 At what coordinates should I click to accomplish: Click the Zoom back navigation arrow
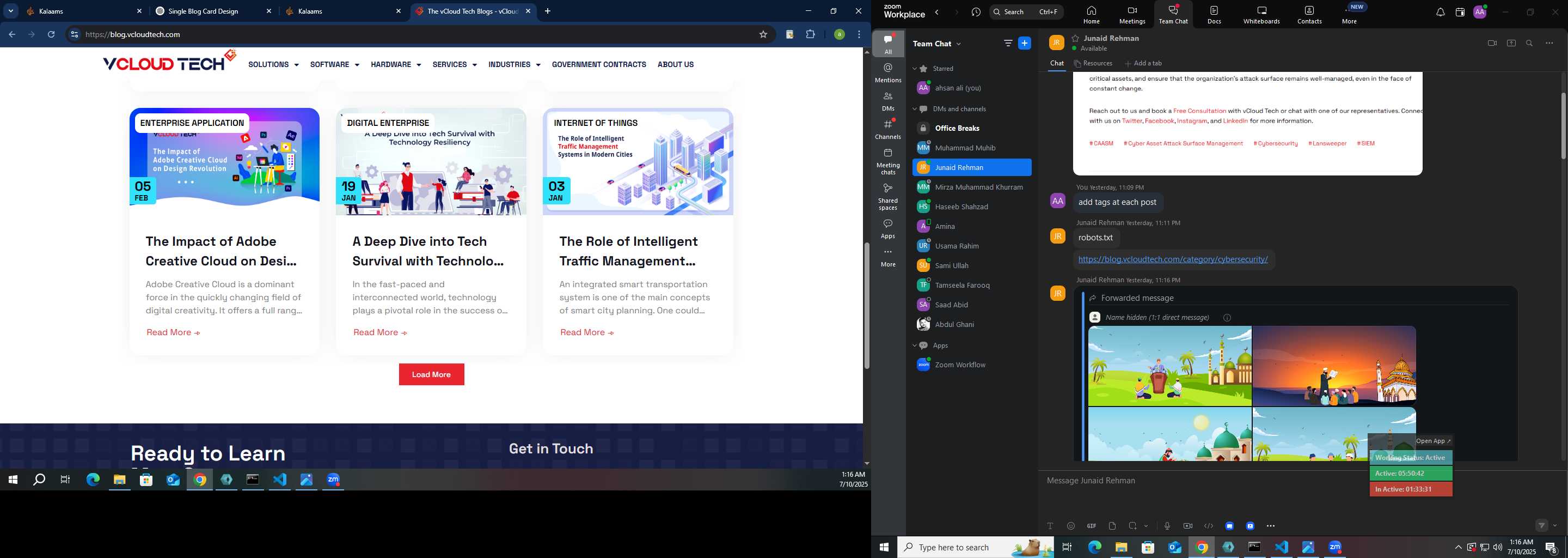[x=938, y=12]
